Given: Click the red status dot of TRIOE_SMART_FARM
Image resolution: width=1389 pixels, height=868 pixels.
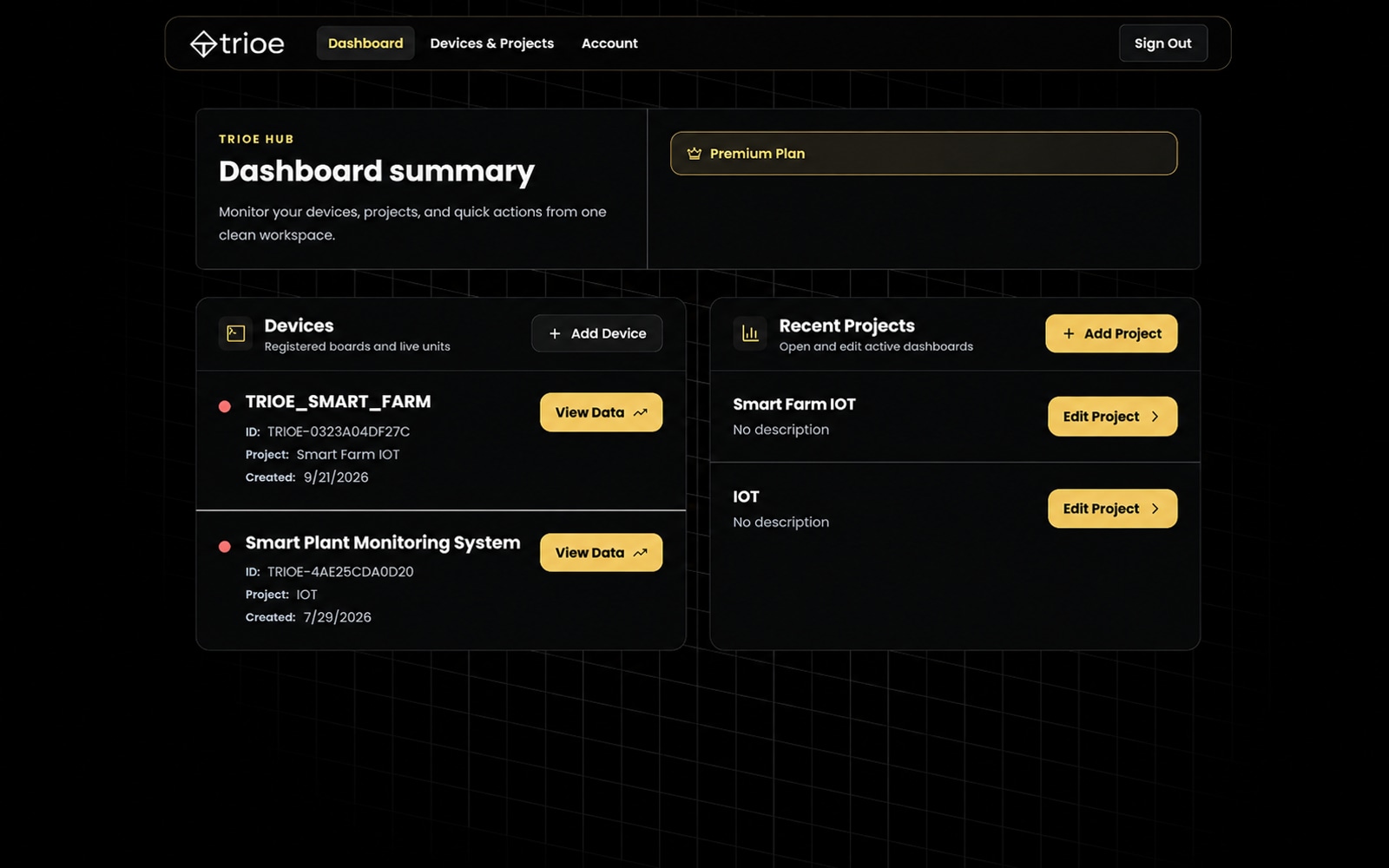Looking at the screenshot, I should coord(225,406).
